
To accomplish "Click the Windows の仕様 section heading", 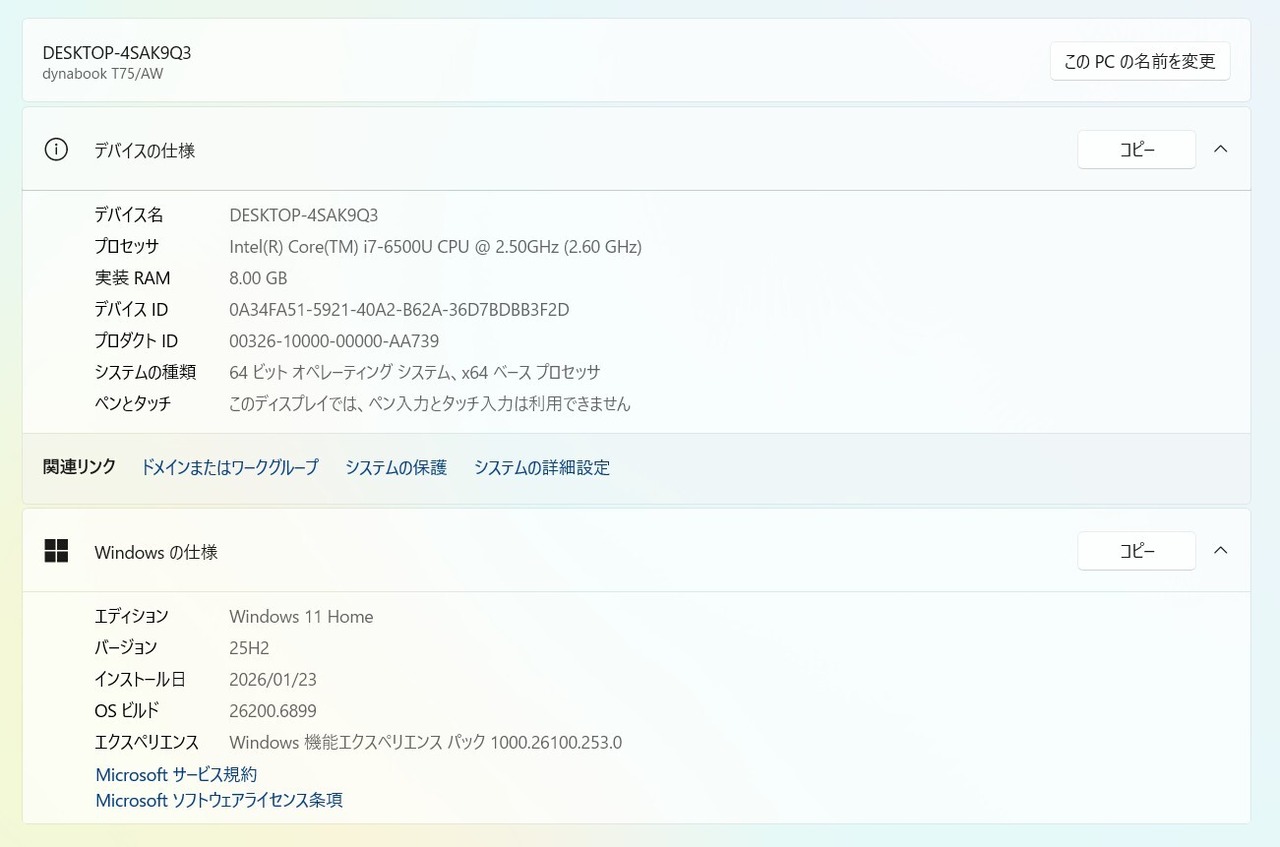I will click(156, 551).
